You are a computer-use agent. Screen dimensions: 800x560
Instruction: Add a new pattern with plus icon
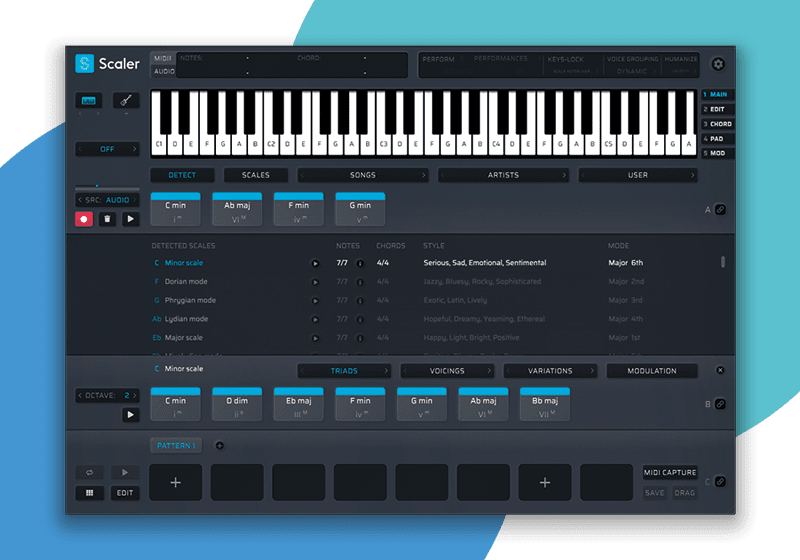[219, 446]
